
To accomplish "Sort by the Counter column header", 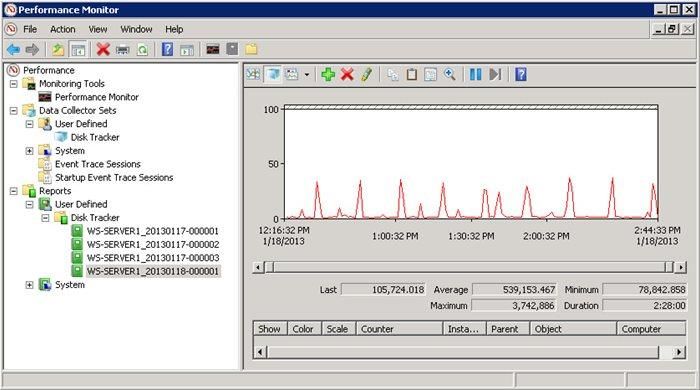I will click(399, 329).
